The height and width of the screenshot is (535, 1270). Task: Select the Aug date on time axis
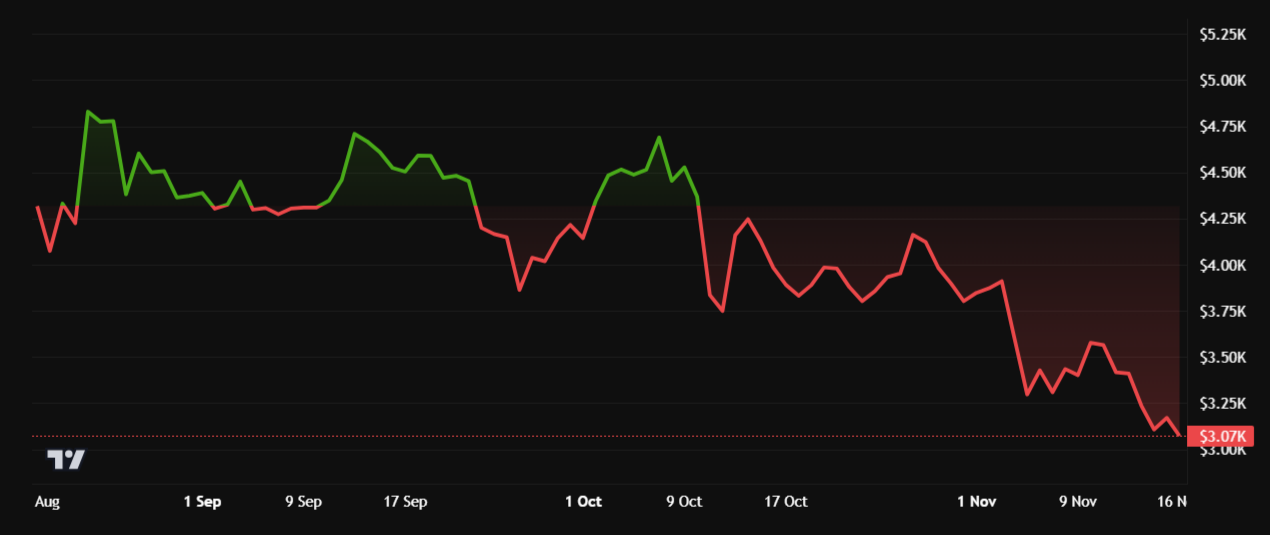(x=47, y=502)
